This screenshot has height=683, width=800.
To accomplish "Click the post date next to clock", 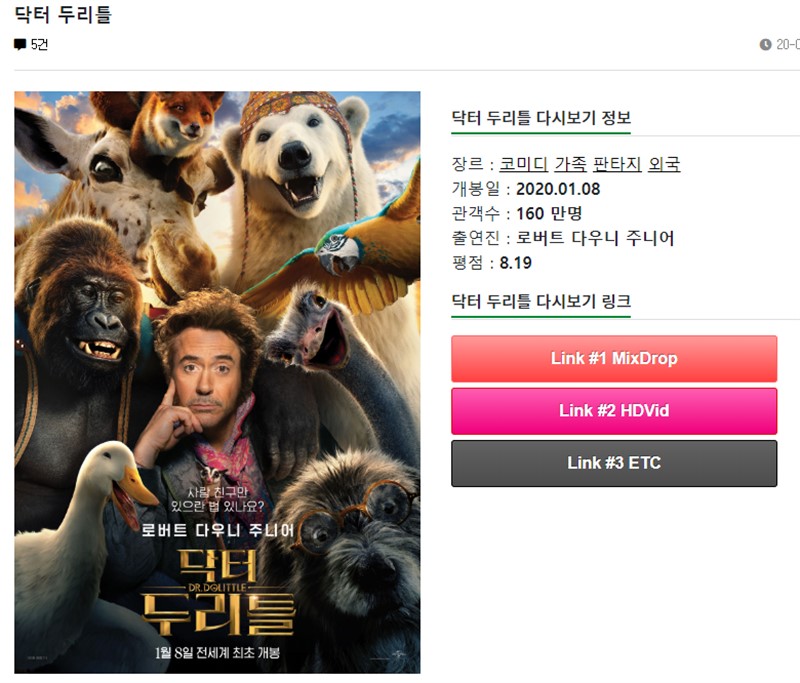I will 788,45.
